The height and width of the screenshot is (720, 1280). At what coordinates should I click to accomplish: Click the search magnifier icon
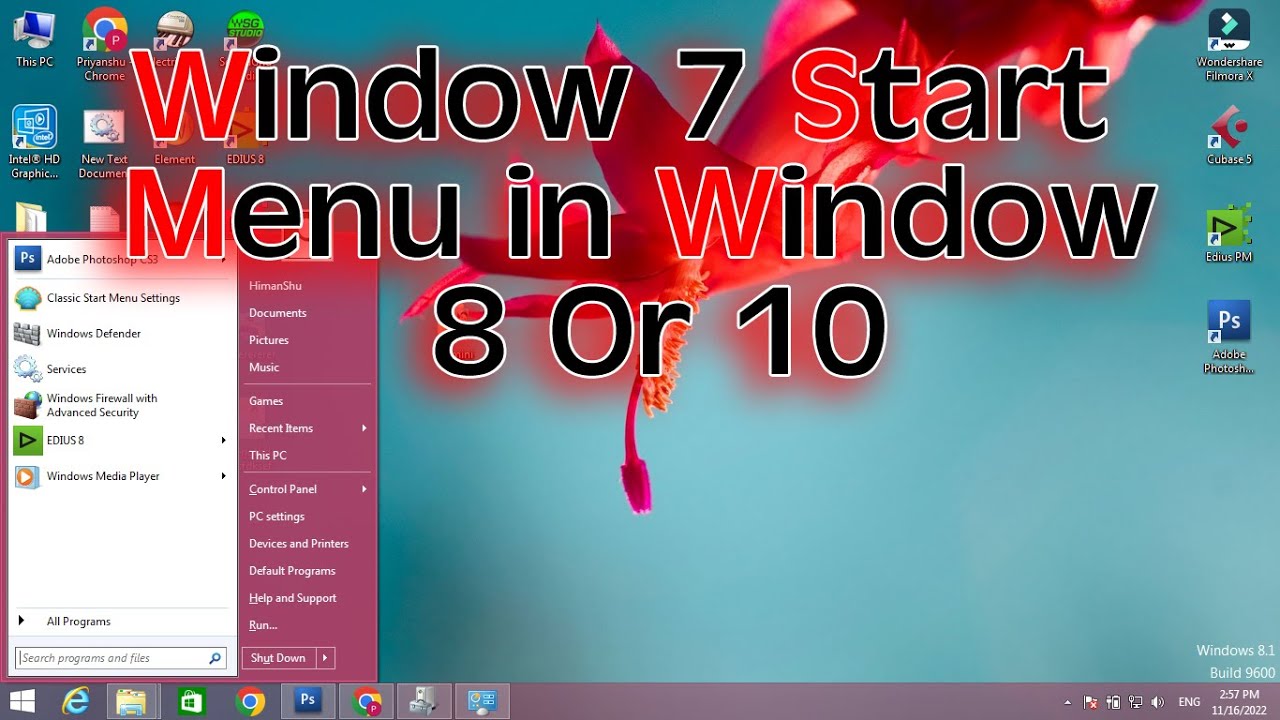215,658
